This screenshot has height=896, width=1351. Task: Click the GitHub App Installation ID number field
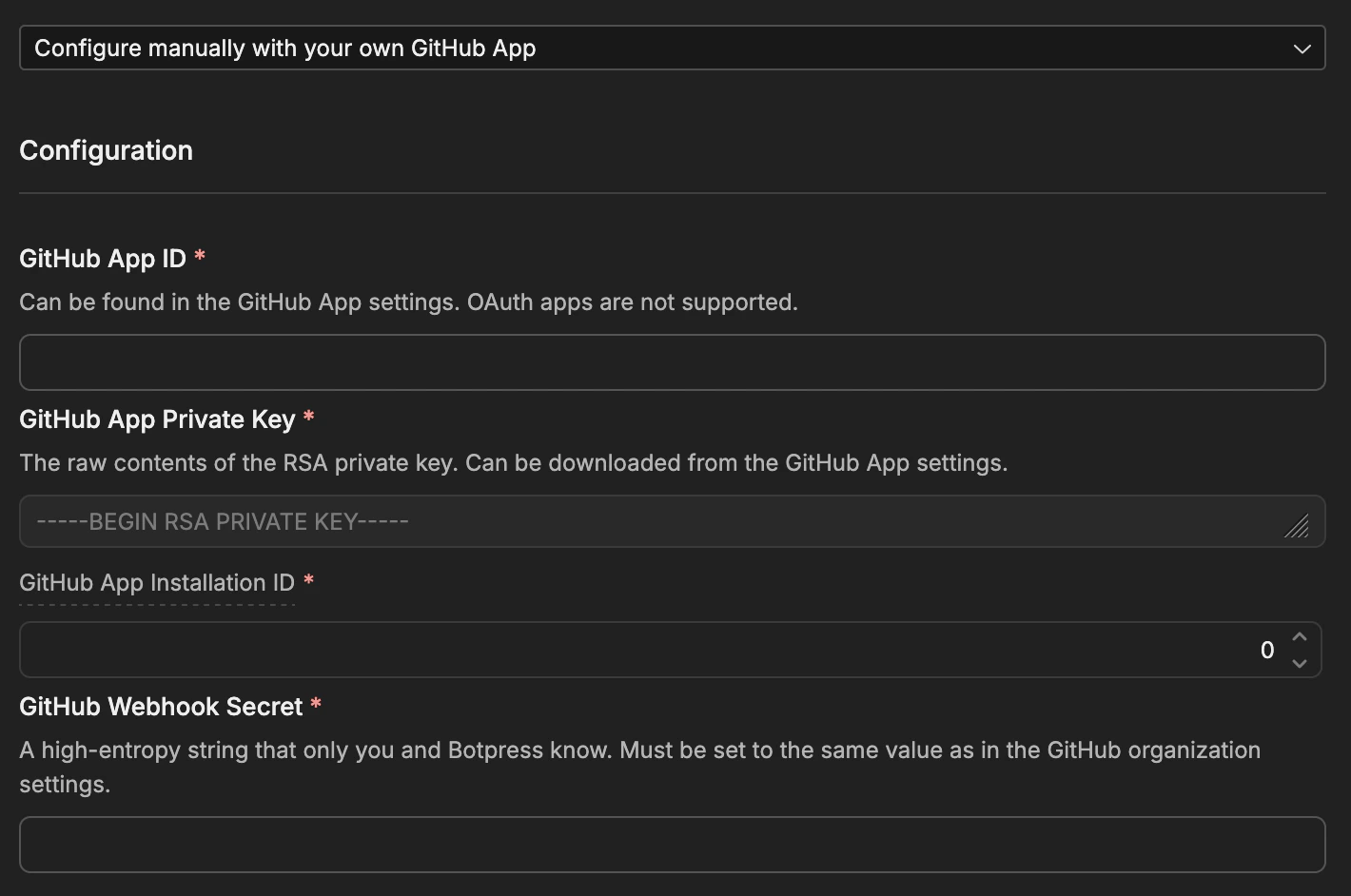point(670,650)
